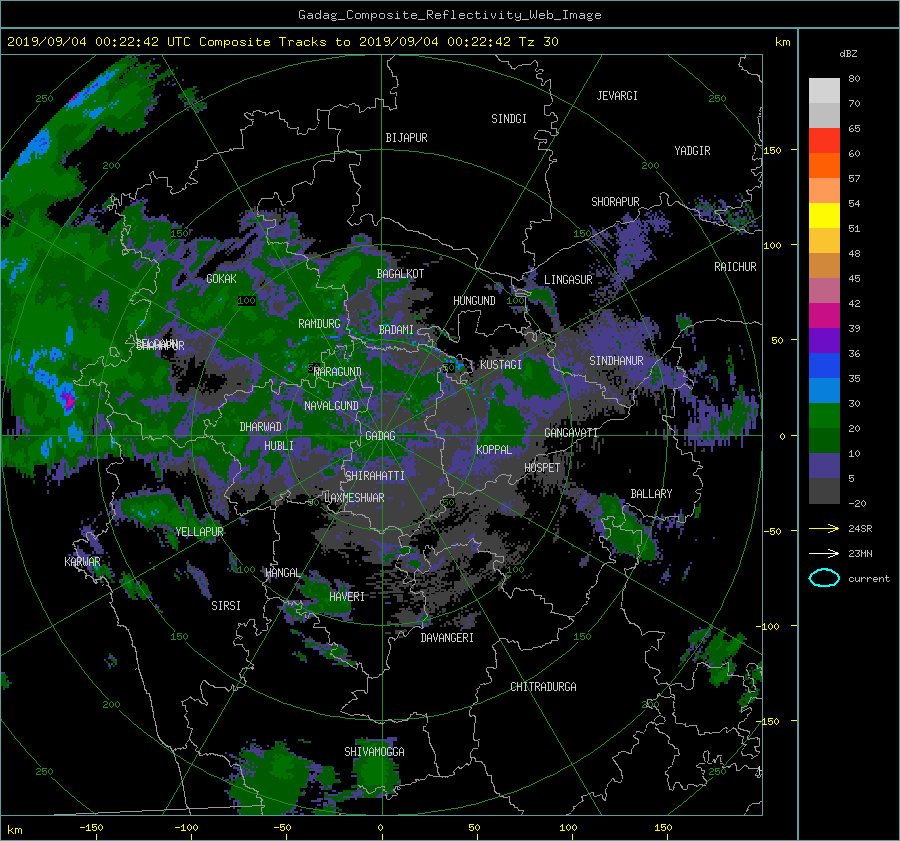Click the LINGASUR city label
900x841 pixels.
pos(568,280)
